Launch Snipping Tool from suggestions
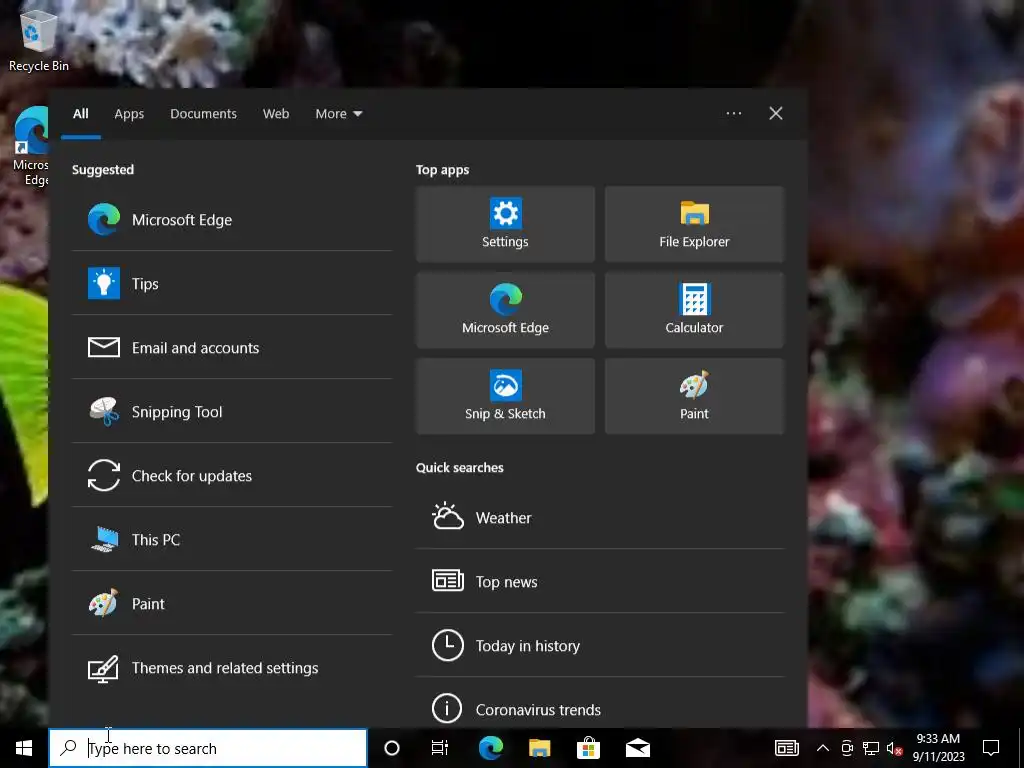 click(232, 411)
